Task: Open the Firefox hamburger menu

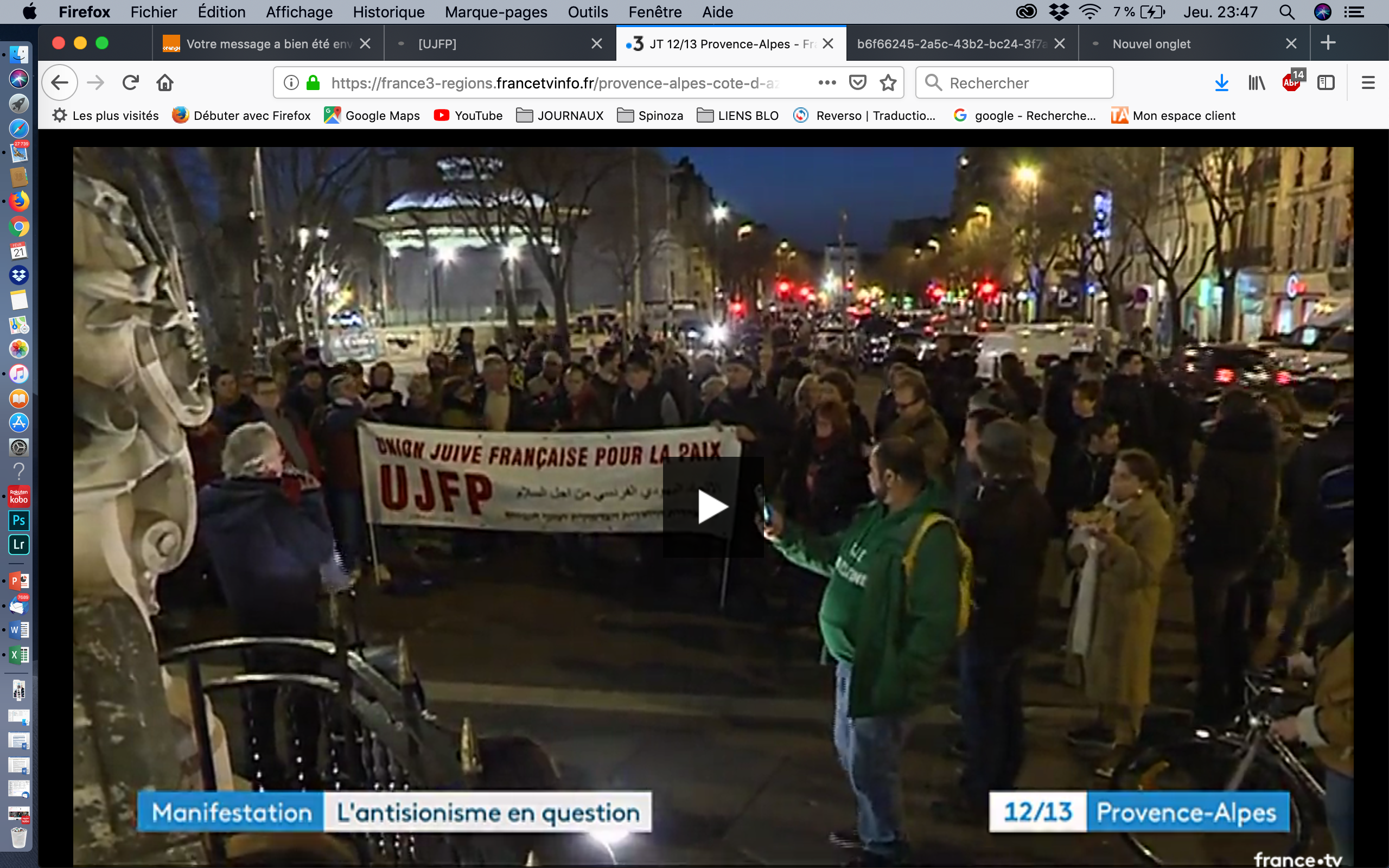Action: (x=1368, y=82)
